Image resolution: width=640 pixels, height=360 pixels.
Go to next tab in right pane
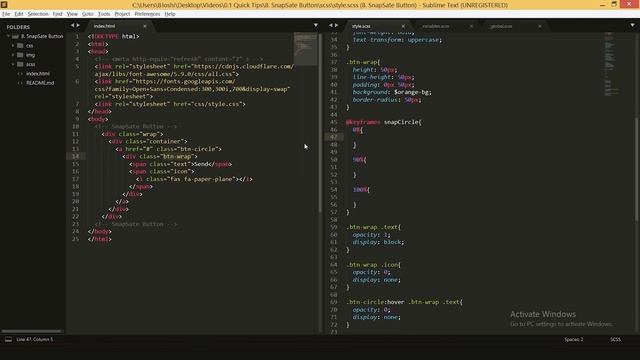tap(336, 25)
